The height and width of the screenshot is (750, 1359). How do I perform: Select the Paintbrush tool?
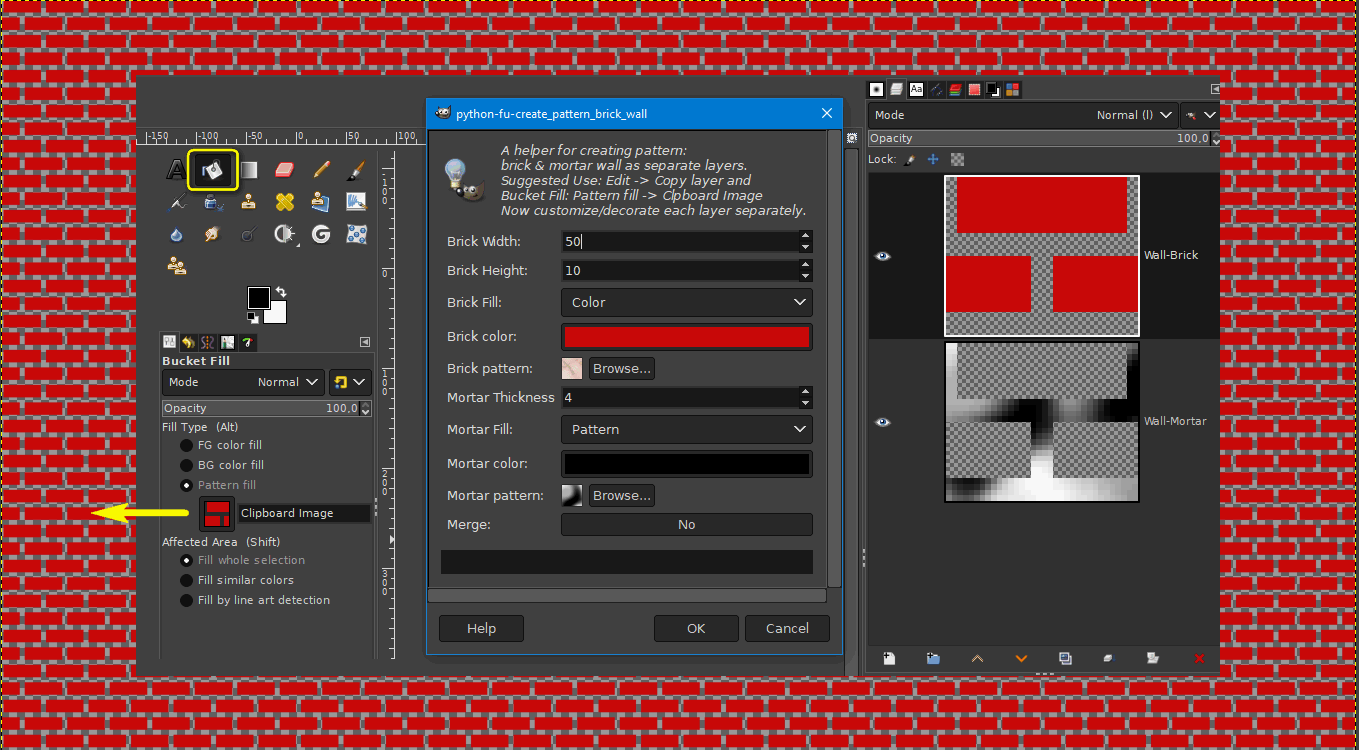356,170
